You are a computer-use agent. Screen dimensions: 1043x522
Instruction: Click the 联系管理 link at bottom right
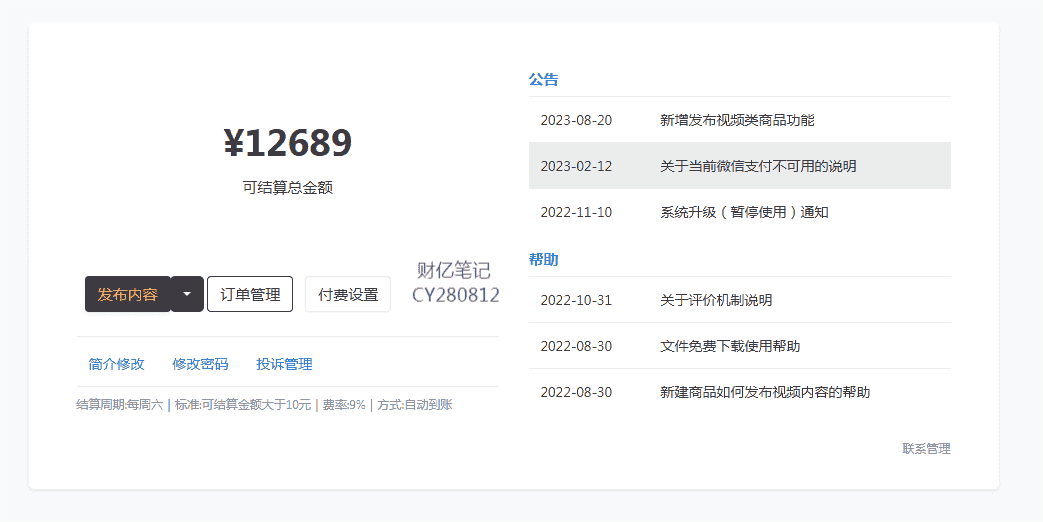(x=926, y=449)
